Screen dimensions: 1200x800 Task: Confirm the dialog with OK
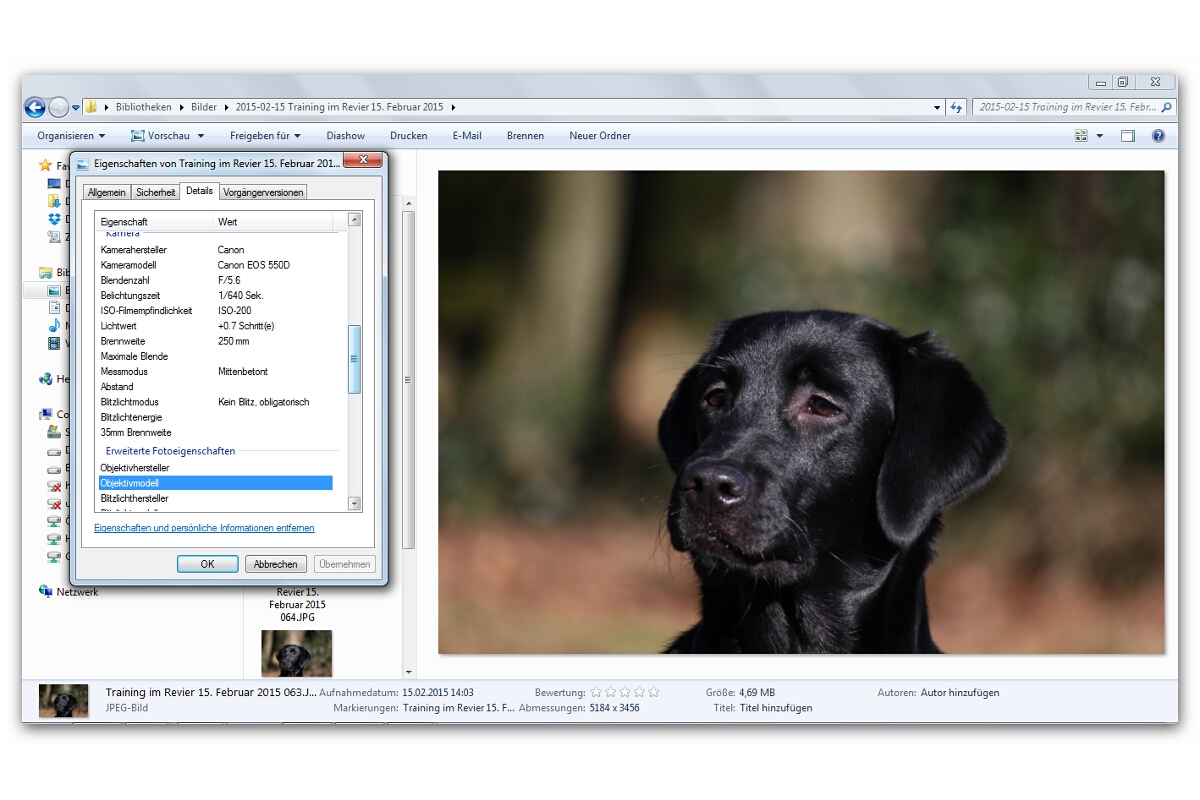[x=207, y=564]
